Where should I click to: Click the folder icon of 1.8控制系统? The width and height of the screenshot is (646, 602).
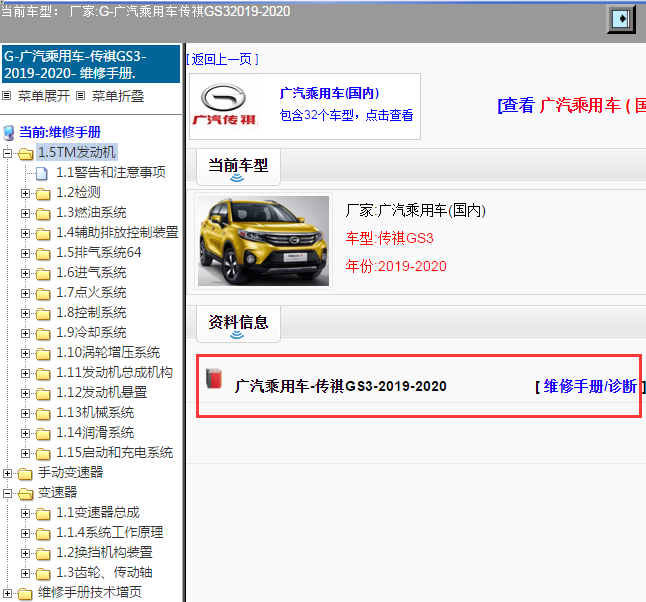(x=43, y=314)
